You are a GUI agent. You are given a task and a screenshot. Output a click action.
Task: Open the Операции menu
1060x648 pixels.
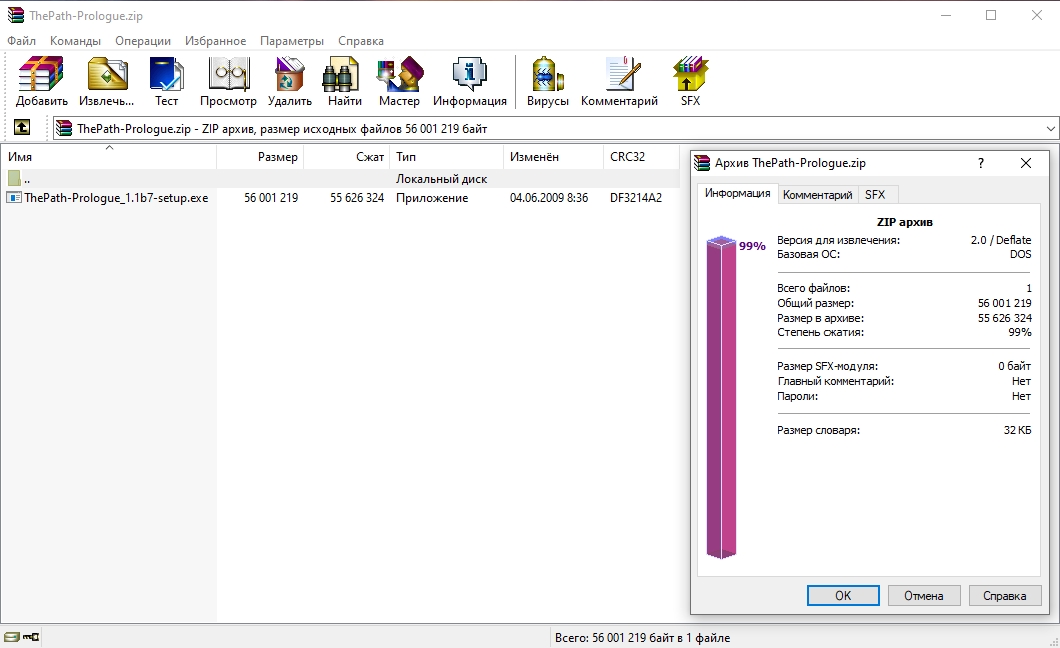[x=143, y=41]
